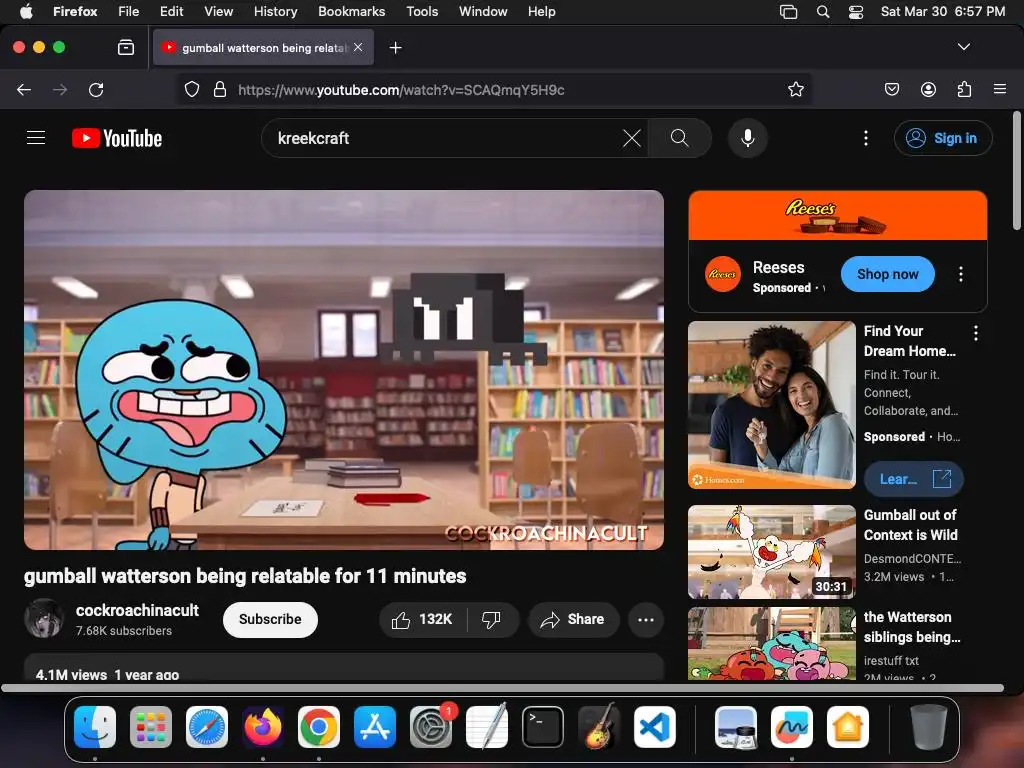The image size is (1024, 768).
Task: Open the YouTube hamburger guide menu
Action: click(36, 138)
